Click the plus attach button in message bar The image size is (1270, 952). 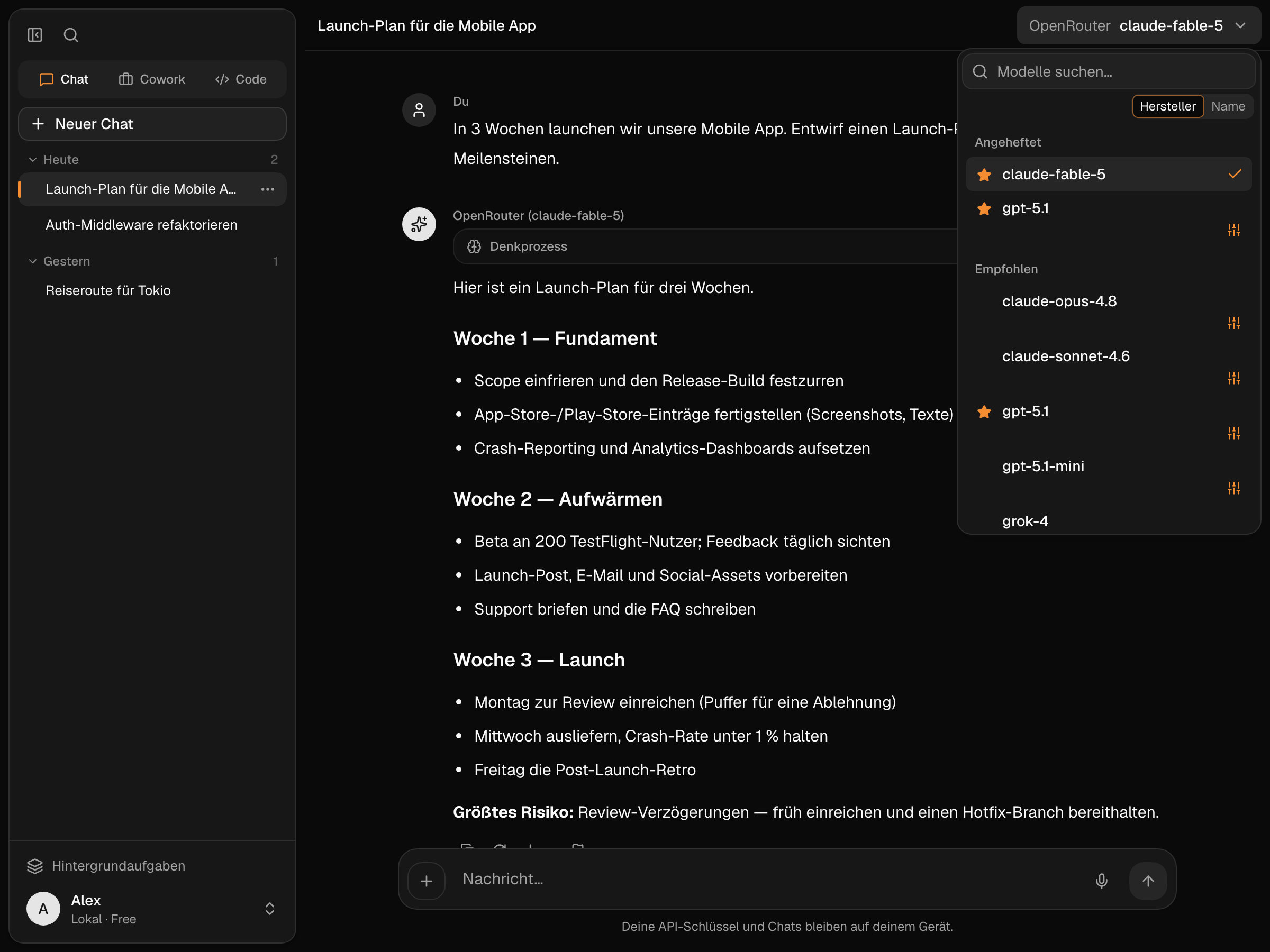[x=427, y=881]
